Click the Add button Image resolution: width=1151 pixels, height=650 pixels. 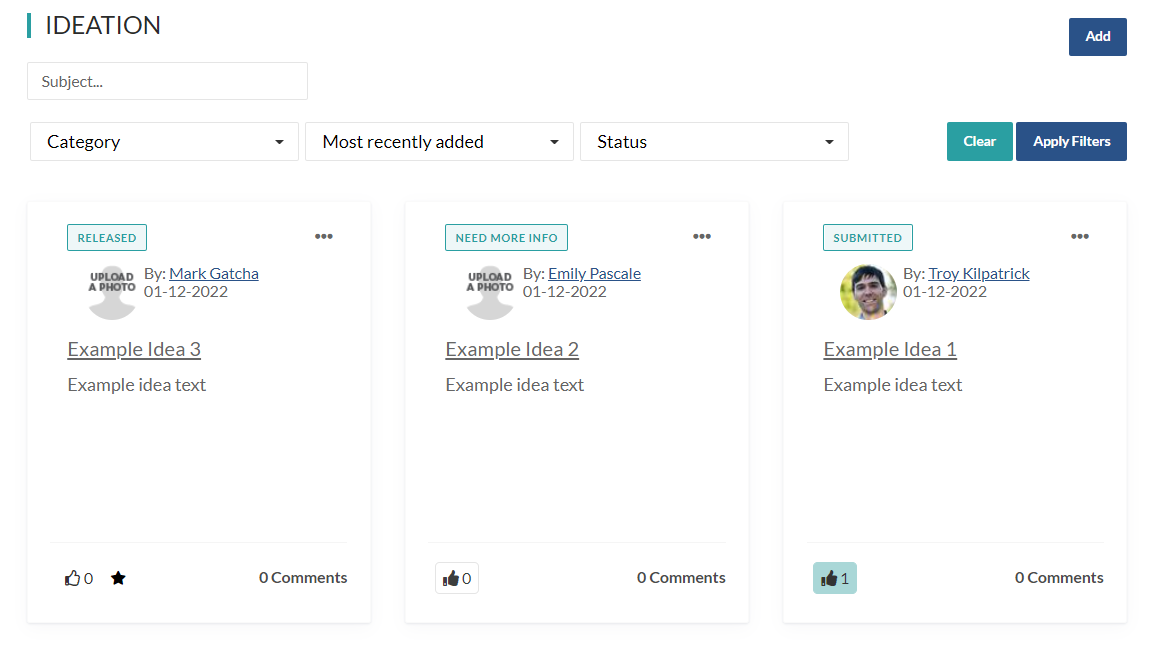click(1097, 36)
